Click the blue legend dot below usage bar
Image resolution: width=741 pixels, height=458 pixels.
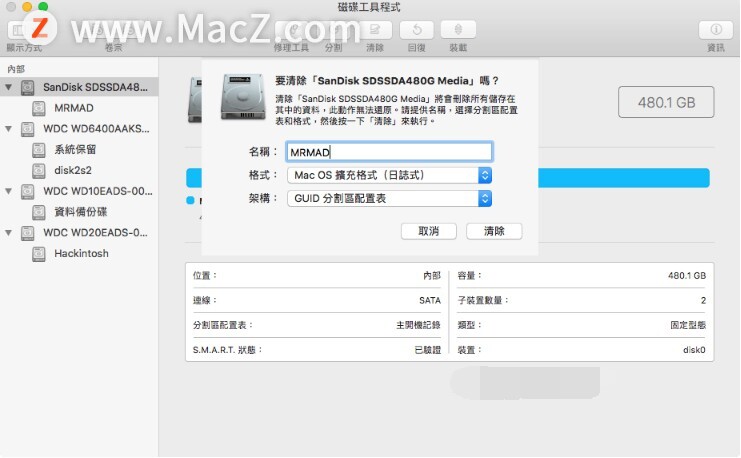coord(190,200)
